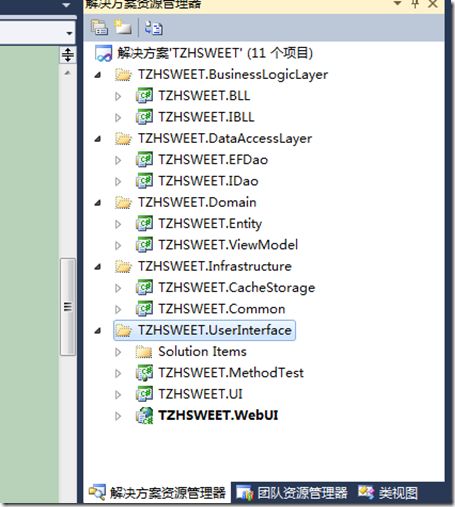
Task: Expand the TZHSWEET.CacheStorage project node
Action: 118,288
